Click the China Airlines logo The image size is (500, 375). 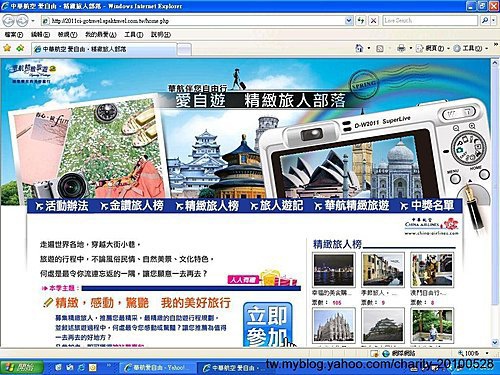pyautogui.click(x=432, y=226)
